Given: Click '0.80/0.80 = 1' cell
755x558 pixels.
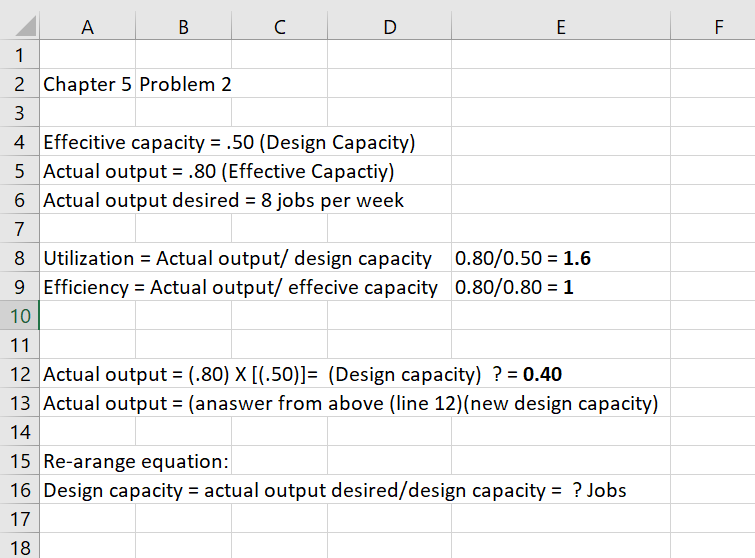Looking at the screenshot, I should pos(561,287).
